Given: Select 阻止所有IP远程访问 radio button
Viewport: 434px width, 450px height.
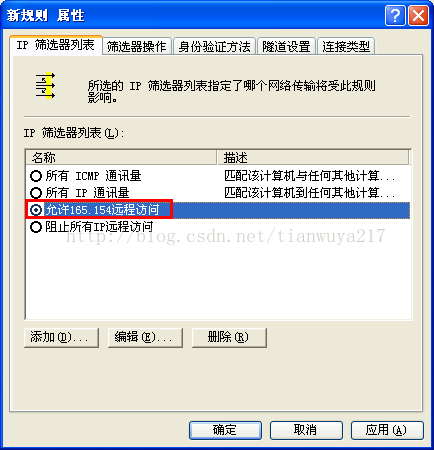Looking at the screenshot, I should tap(36, 227).
